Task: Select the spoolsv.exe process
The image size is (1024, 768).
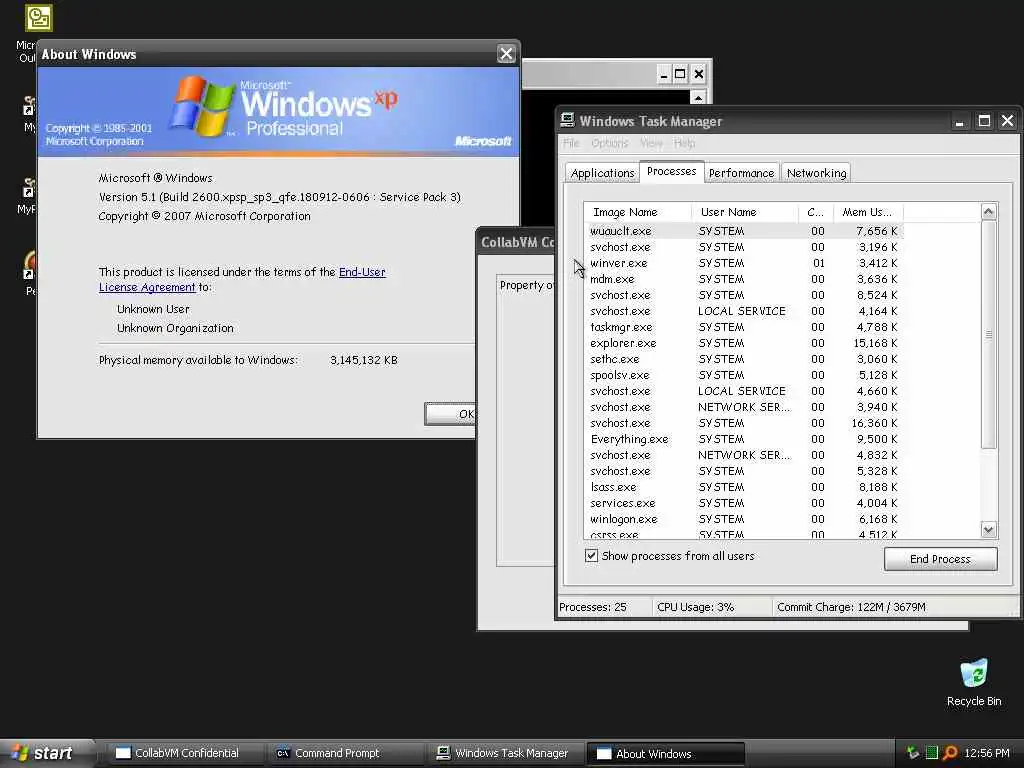Action: [744, 375]
